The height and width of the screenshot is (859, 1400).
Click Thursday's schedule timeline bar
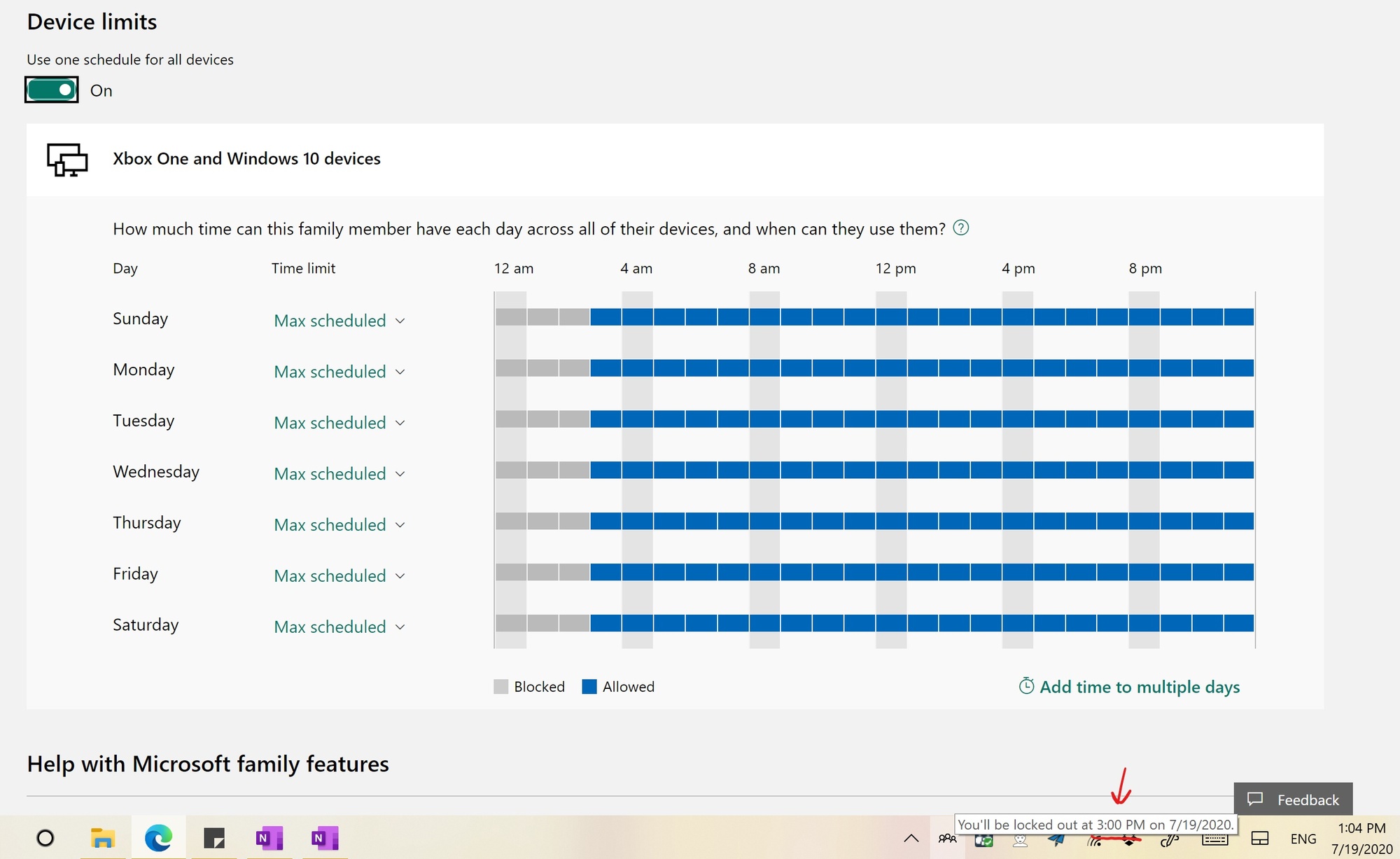tap(875, 521)
